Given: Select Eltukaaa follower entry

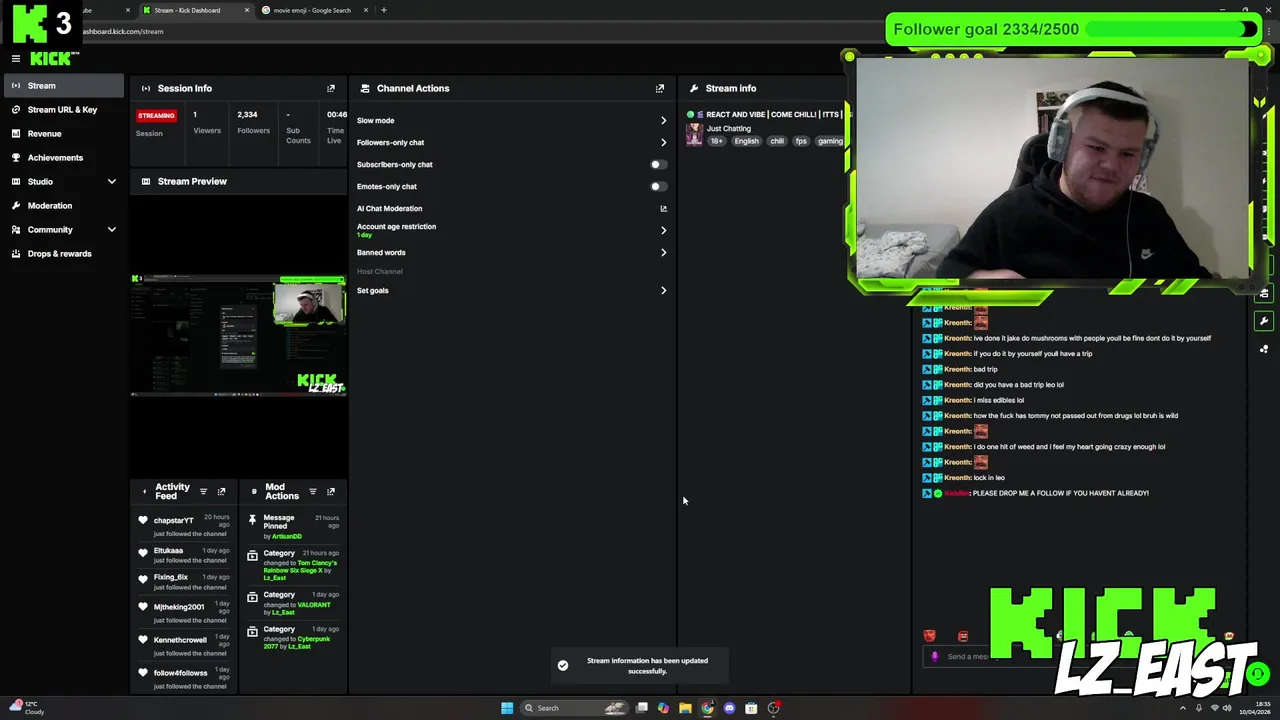Looking at the screenshot, I should 168,550.
